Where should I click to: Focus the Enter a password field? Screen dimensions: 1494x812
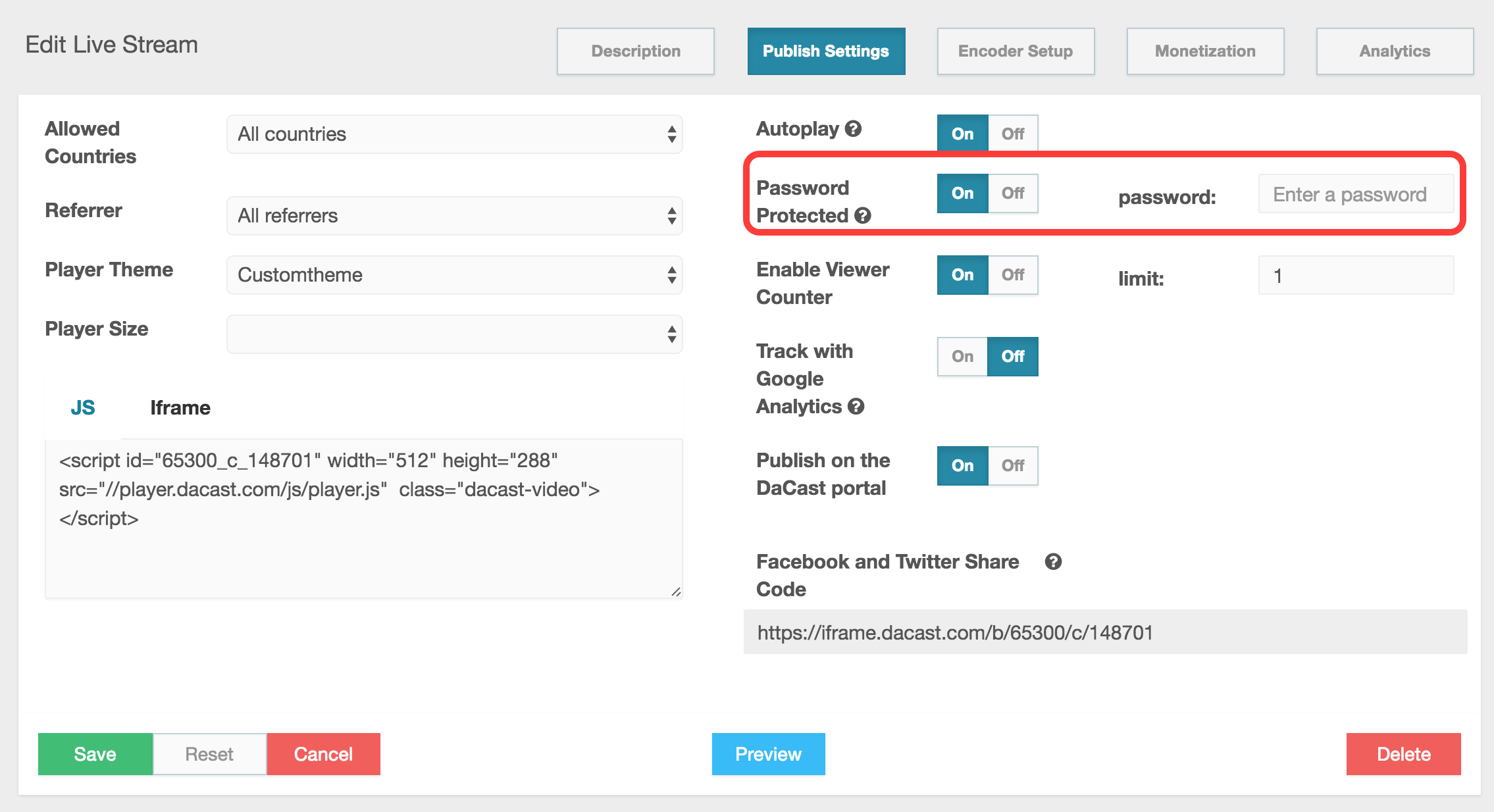1356,194
